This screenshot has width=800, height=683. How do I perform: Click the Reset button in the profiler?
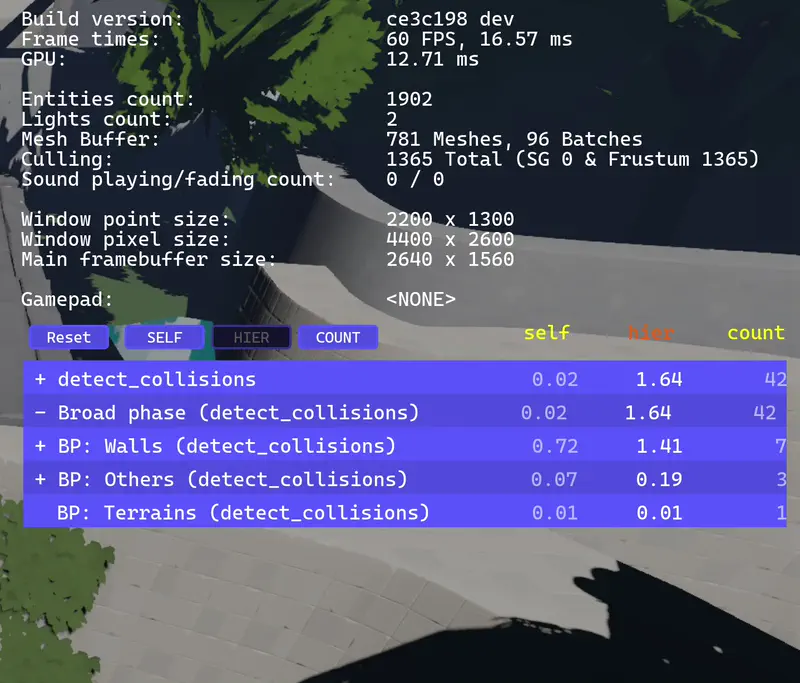pos(68,338)
